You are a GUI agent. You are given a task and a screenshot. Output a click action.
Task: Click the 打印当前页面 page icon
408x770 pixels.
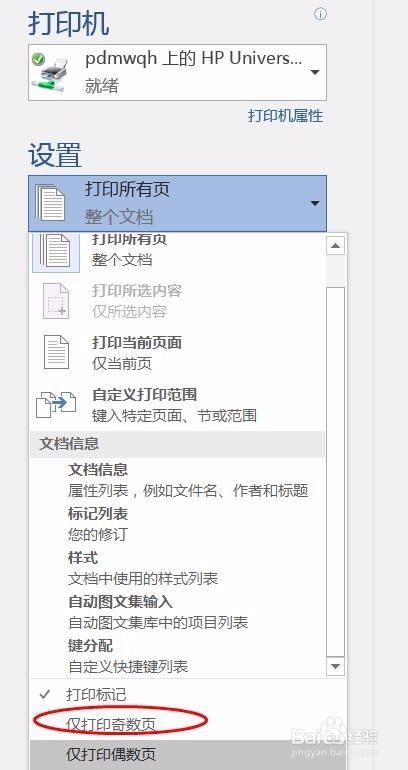click(56, 353)
